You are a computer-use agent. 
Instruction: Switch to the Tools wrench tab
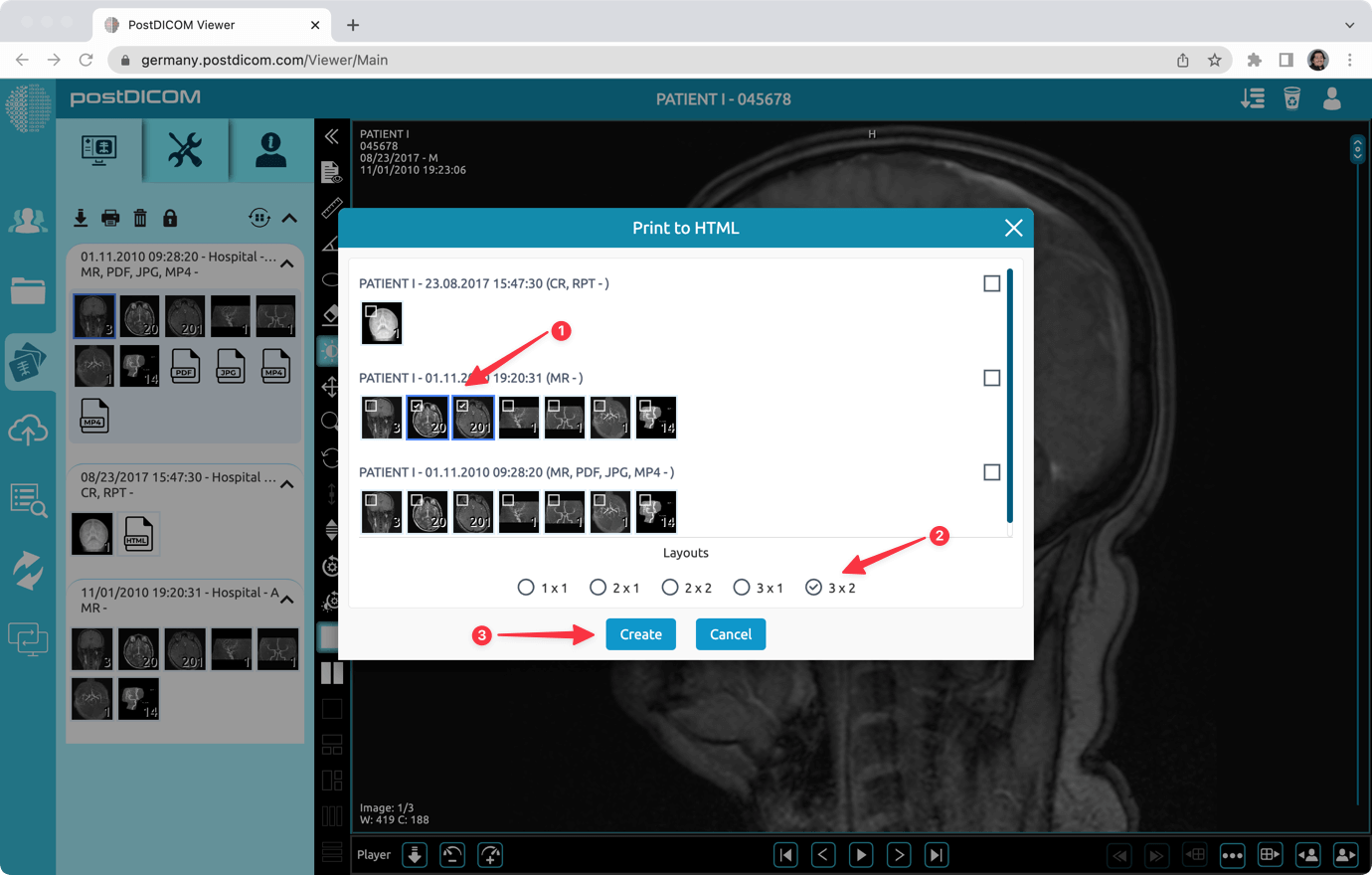(x=185, y=150)
